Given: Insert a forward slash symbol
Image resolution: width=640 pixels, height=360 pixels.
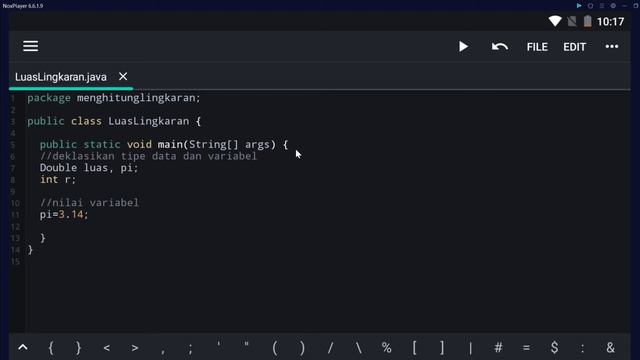Looking at the screenshot, I should pyautogui.click(x=330, y=348).
